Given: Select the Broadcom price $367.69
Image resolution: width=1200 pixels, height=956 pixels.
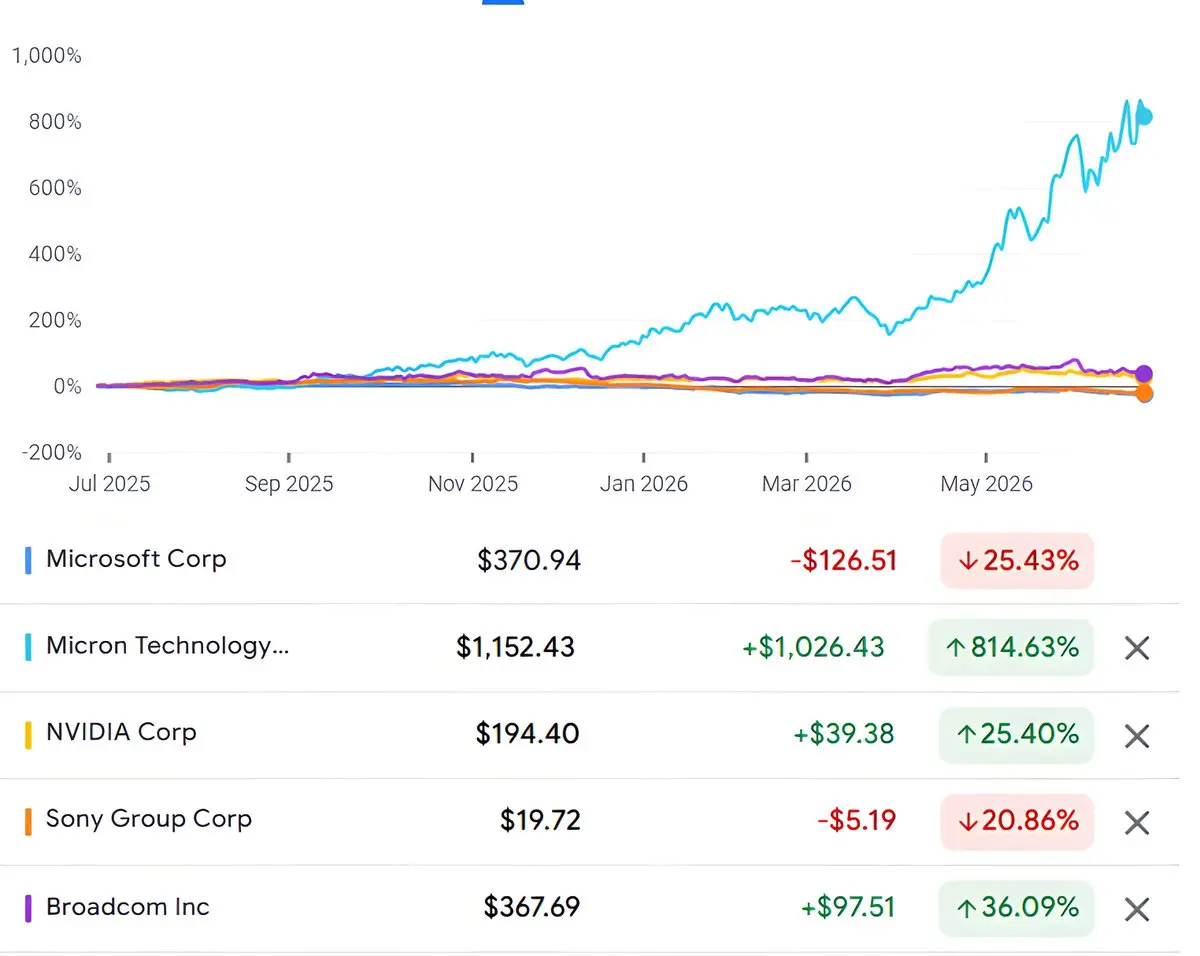Looking at the screenshot, I should (532, 909).
